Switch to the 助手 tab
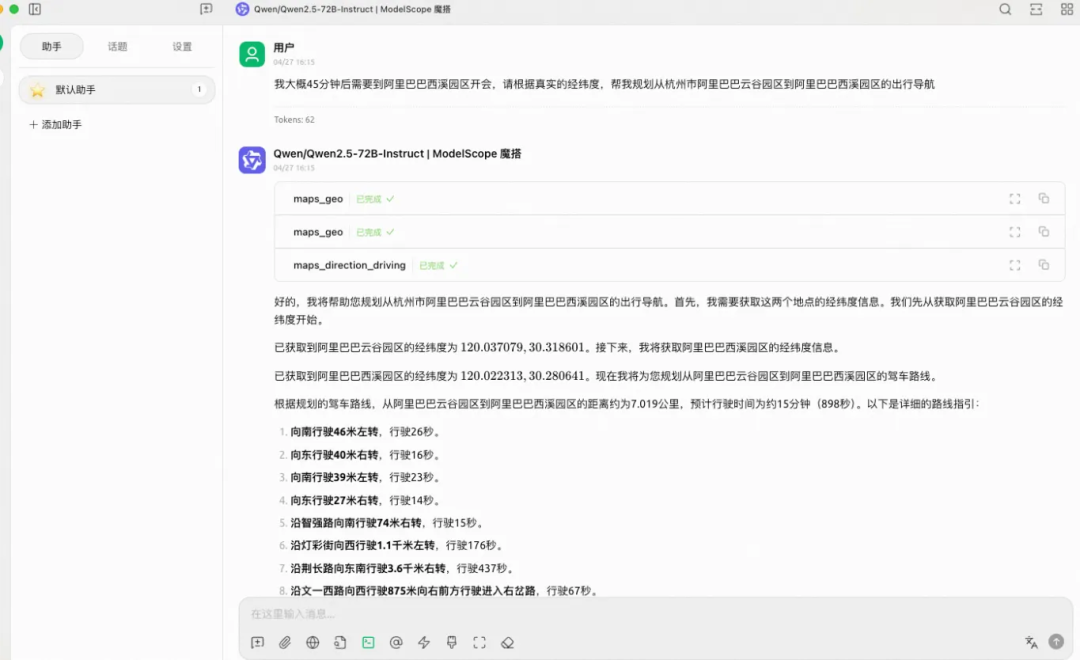Screen dimensions: 1080x660 click(52, 46)
